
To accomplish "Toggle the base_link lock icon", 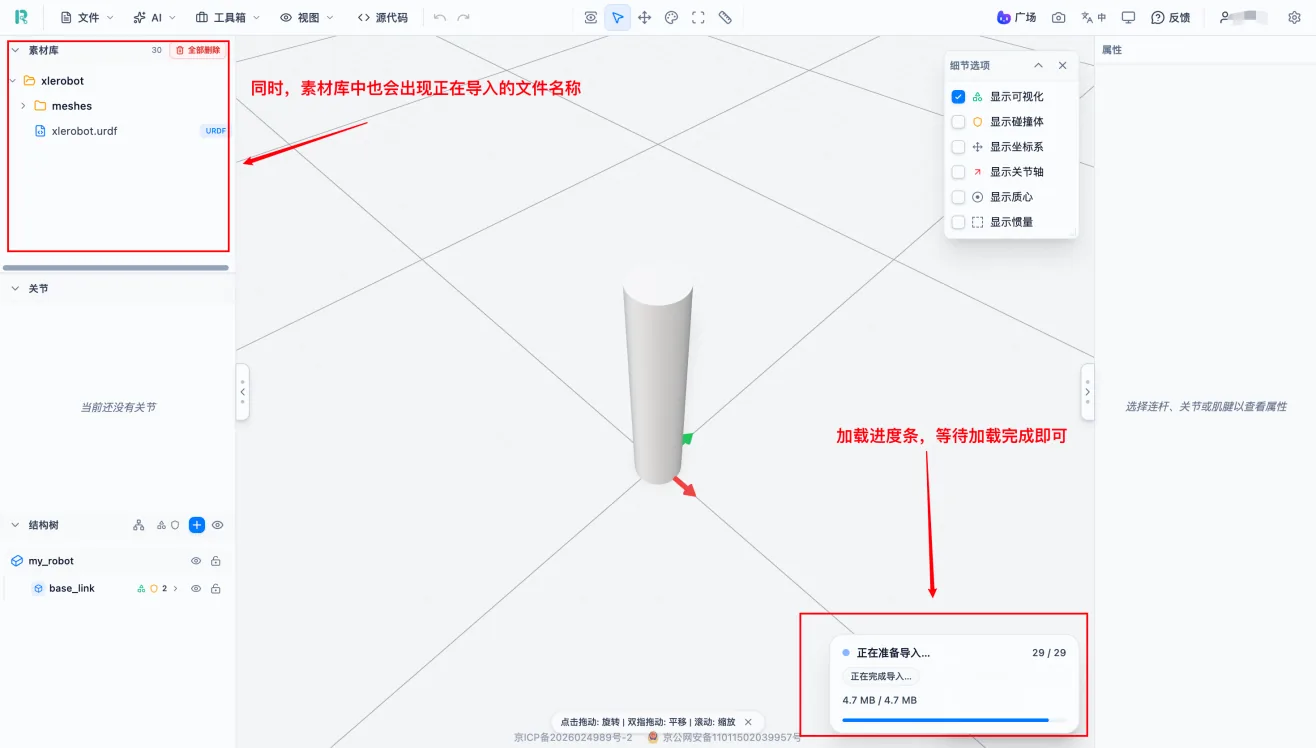I will coord(215,589).
